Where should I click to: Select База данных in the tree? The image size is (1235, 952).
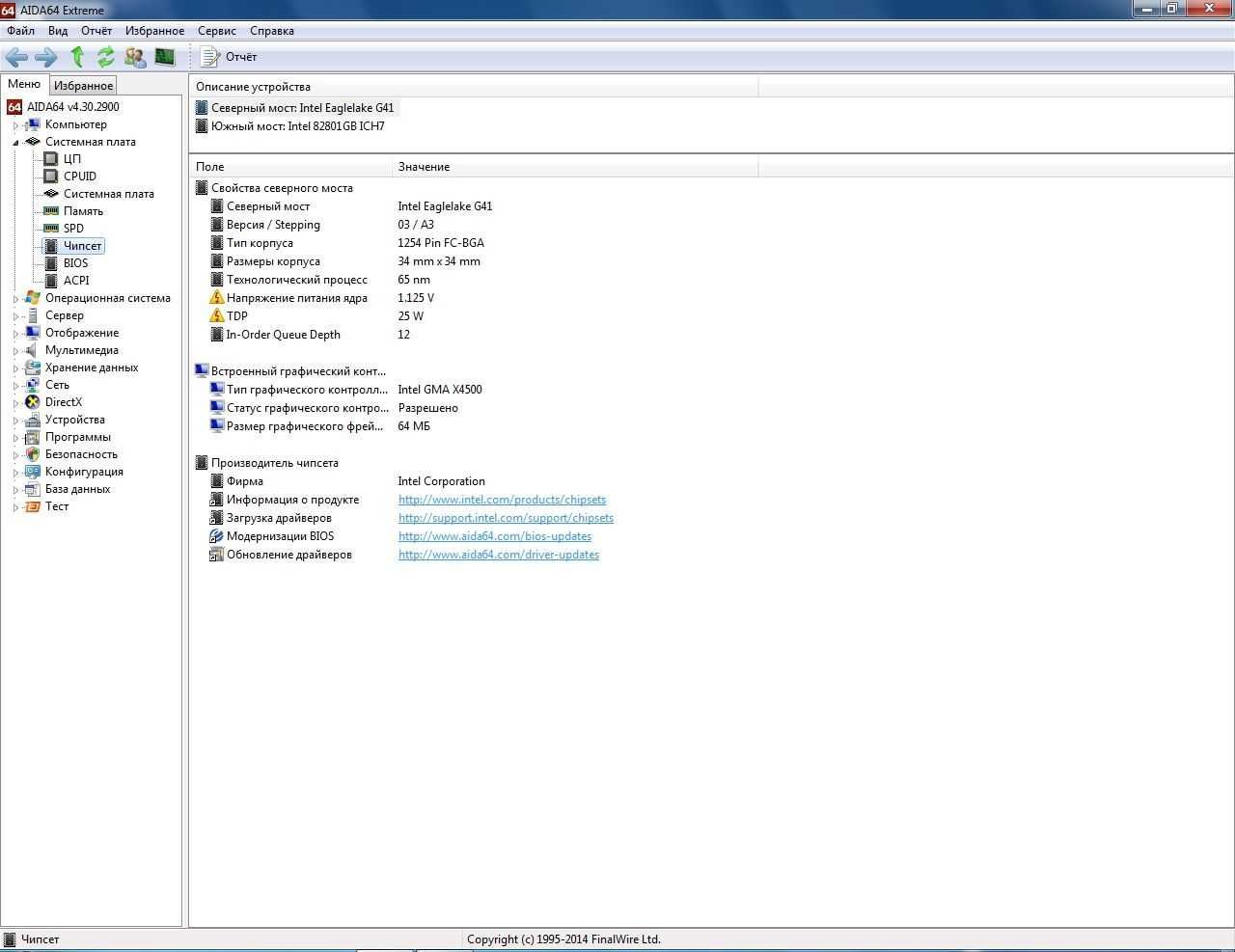[x=77, y=489]
